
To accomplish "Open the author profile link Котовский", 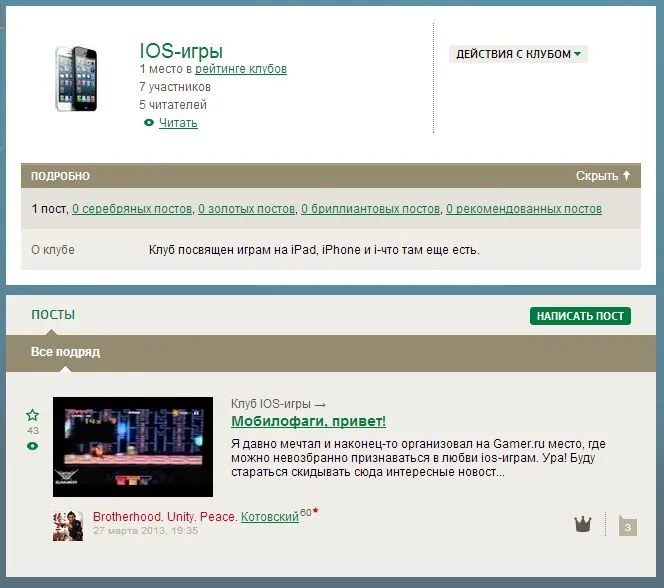I will (x=270, y=517).
